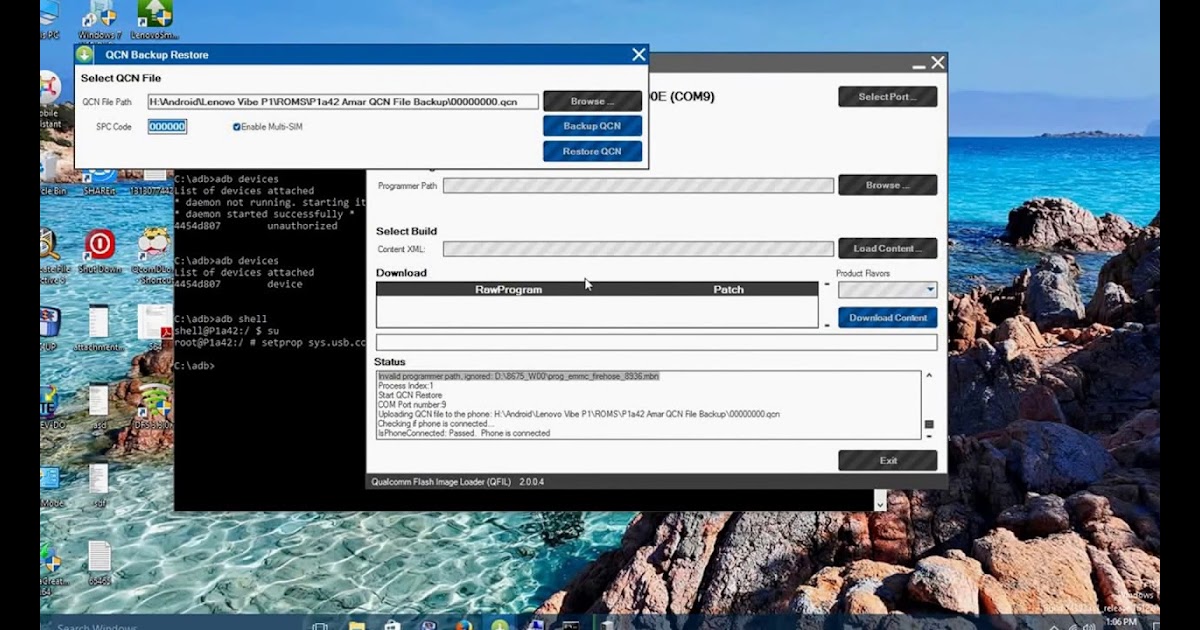
Task: Click Browse next to Programmer Path
Action: click(x=888, y=185)
